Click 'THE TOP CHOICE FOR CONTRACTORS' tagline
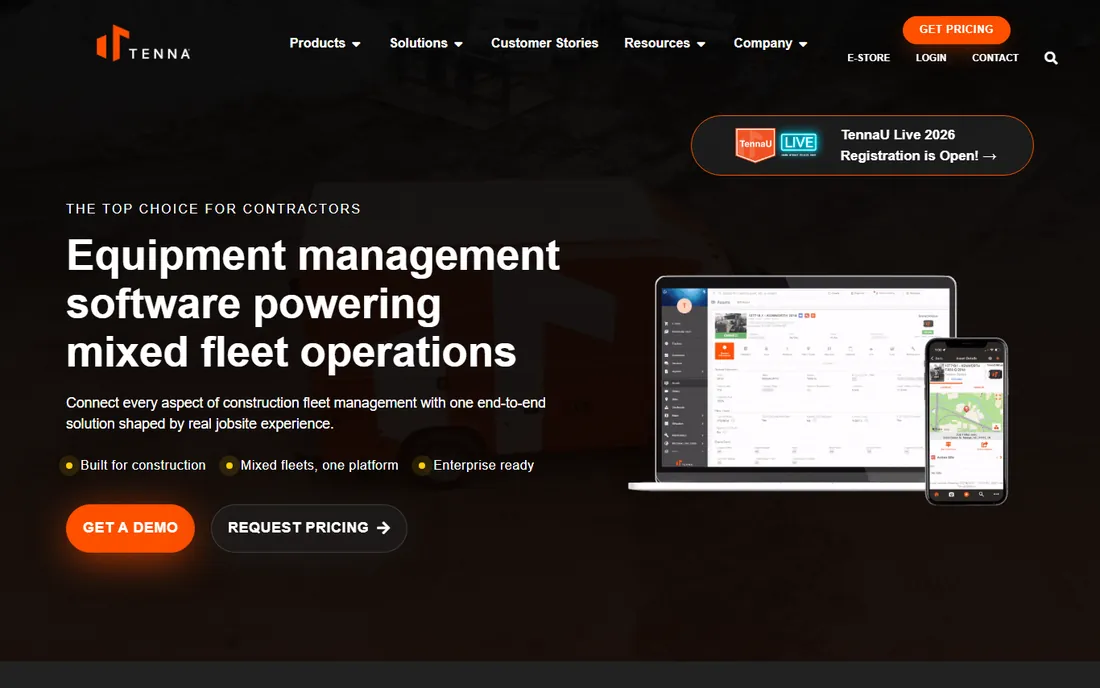The image size is (1100, 688). 213,209
